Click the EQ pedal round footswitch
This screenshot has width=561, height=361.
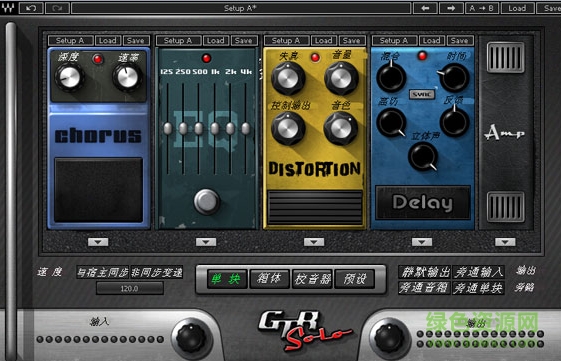(206, 202)
